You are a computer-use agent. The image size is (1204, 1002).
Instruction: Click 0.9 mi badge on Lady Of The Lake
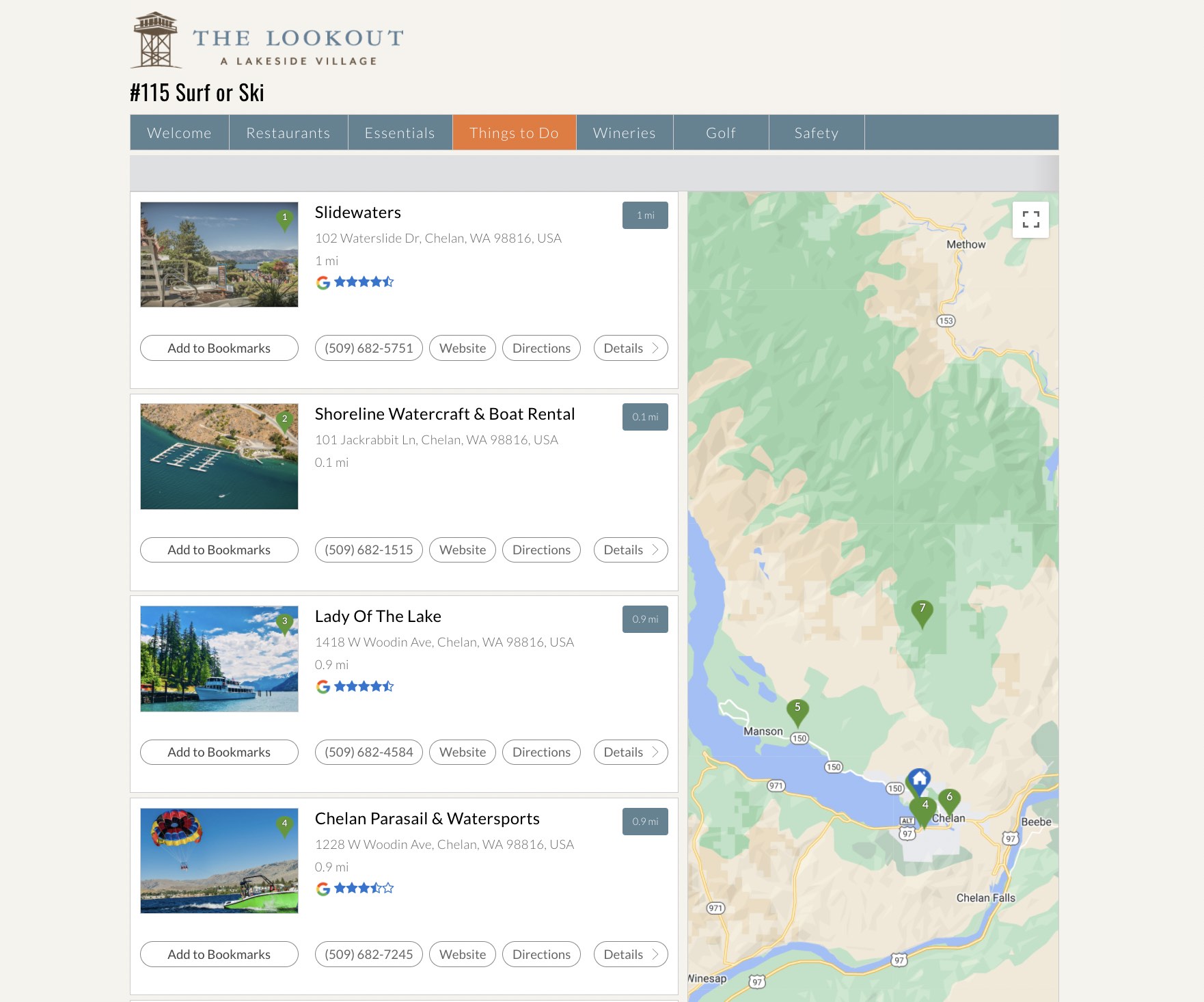tap(645, 619)
